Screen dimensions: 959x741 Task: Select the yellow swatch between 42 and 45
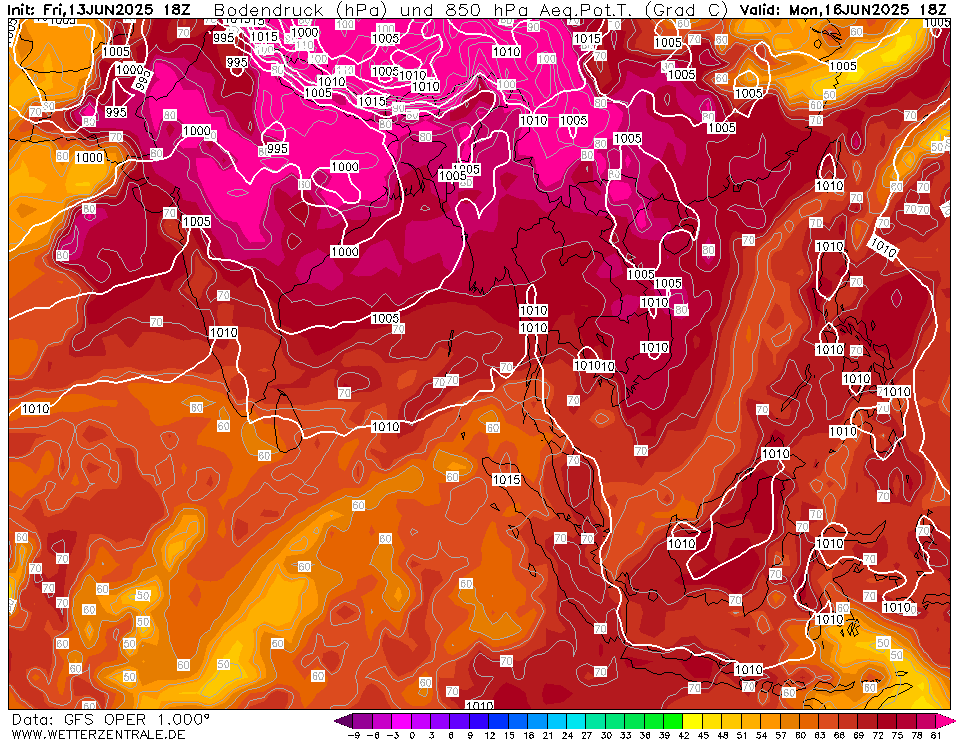(694, 720)
